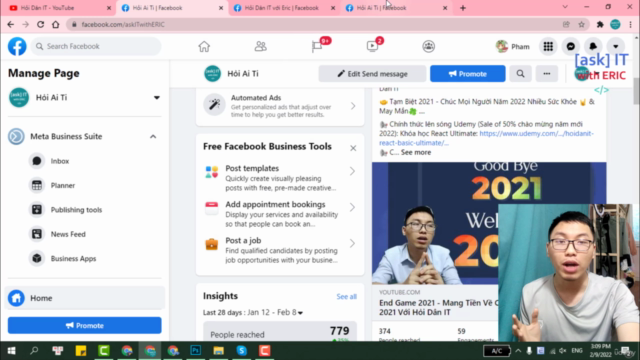
Task: Open Post a job chevron
Action: [x=352, y=243]
